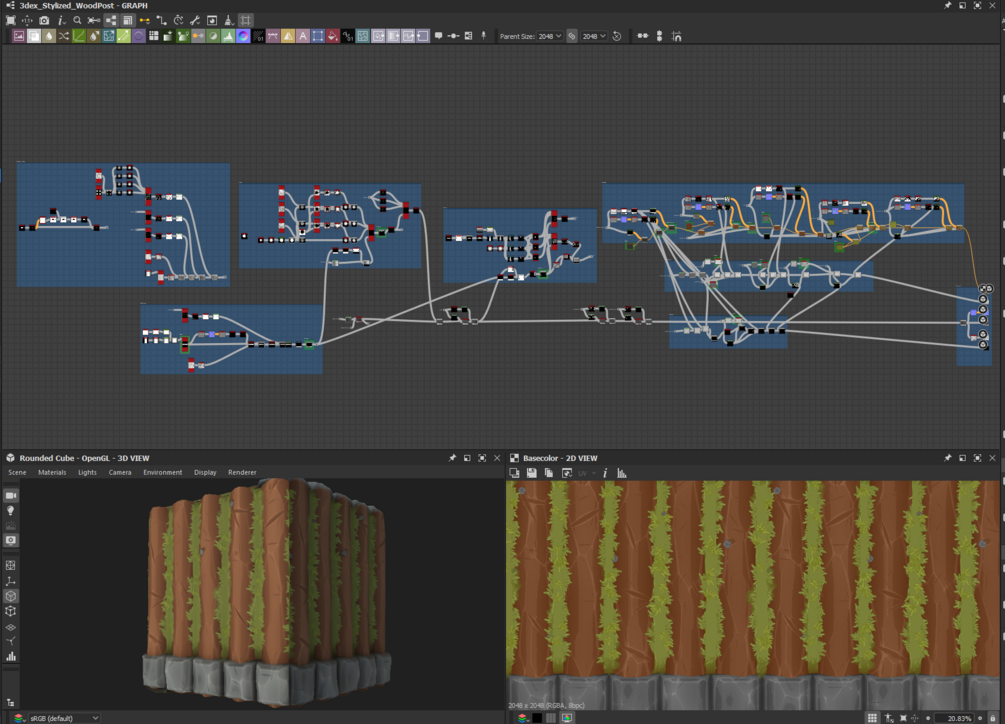Open the Materials menu in 3D view
This screenshot has width=1005, height=724.
pyautogui.click(x=52, y=472)
